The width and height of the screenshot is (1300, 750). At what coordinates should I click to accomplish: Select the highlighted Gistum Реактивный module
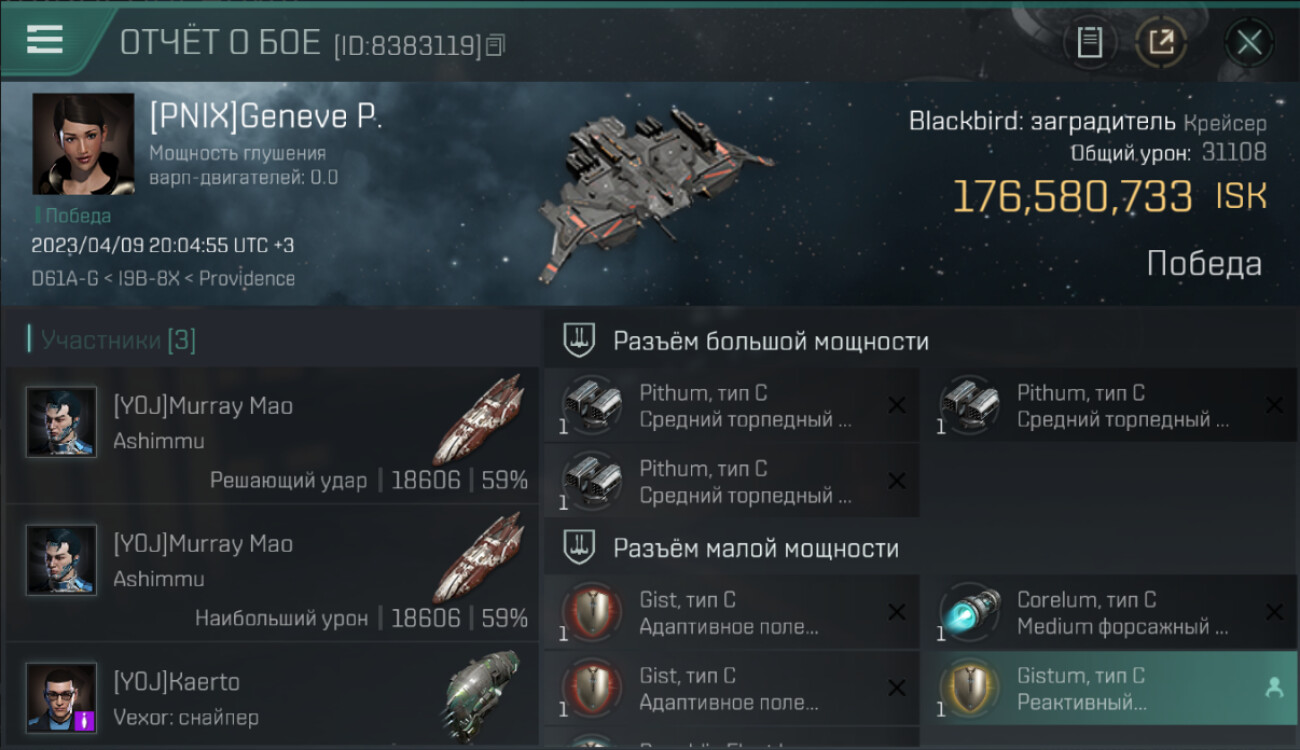tap(1109, 688)
